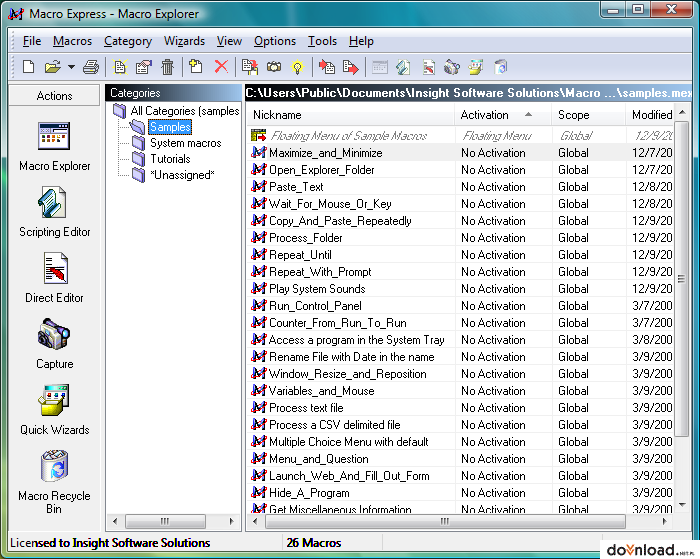700x559 pixels.
Task: Open Macro Recycle Bin in the Actions panel
Action: pyautogui.click(x=54, y=482)
